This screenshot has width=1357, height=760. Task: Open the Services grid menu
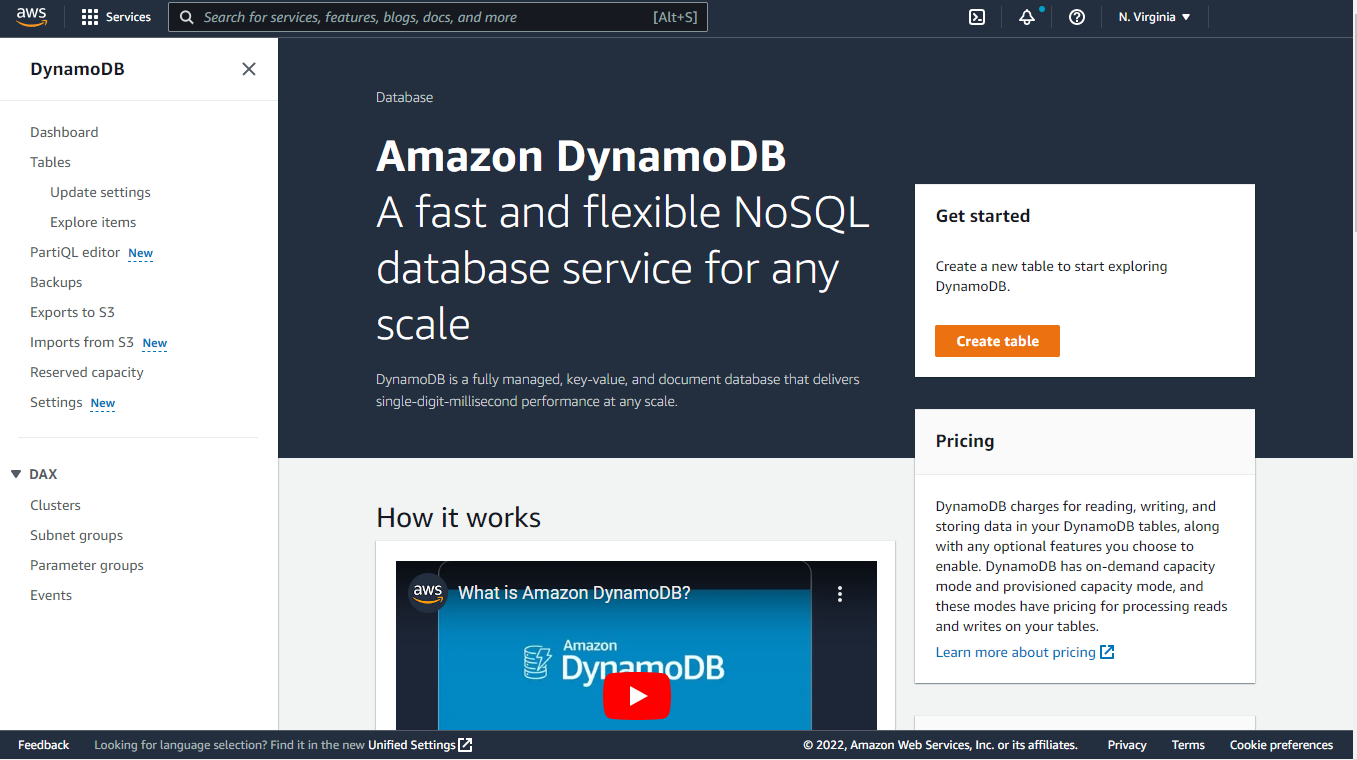point(116,17)
